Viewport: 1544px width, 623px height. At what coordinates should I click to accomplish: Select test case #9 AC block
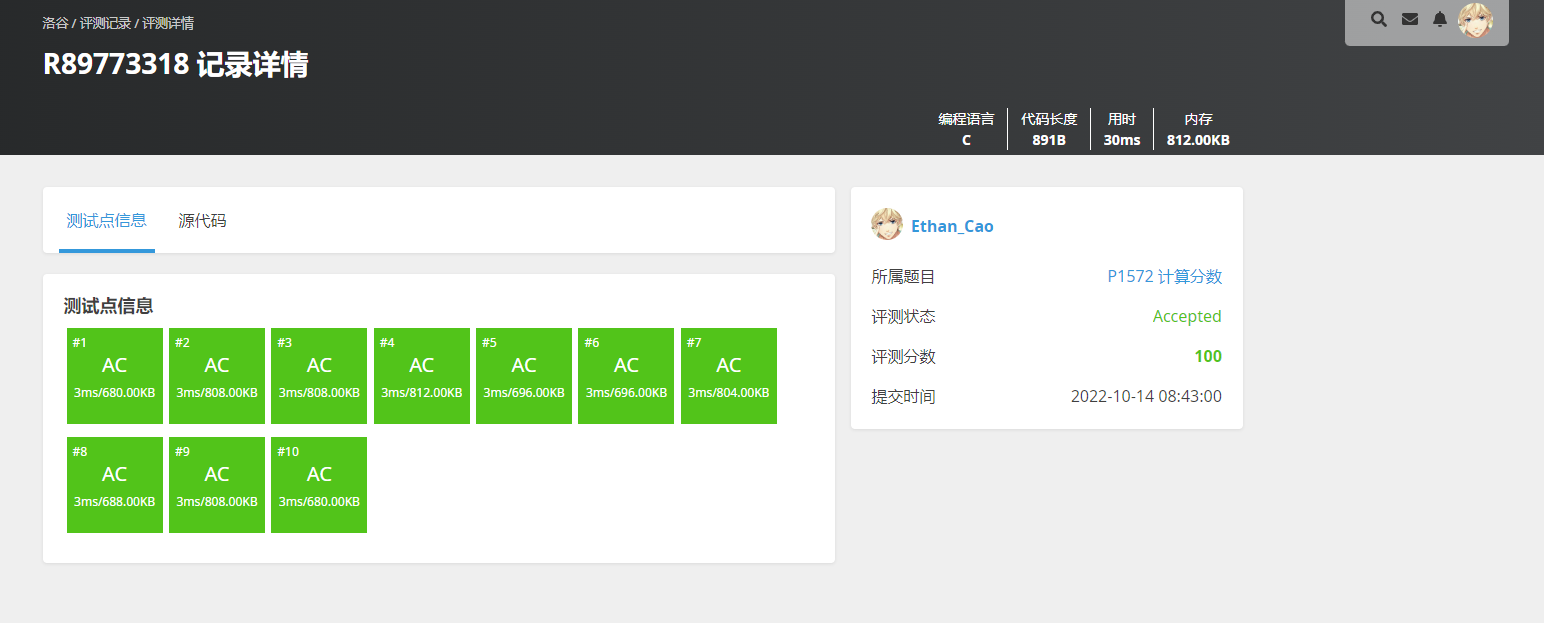(x=217, y=485)
